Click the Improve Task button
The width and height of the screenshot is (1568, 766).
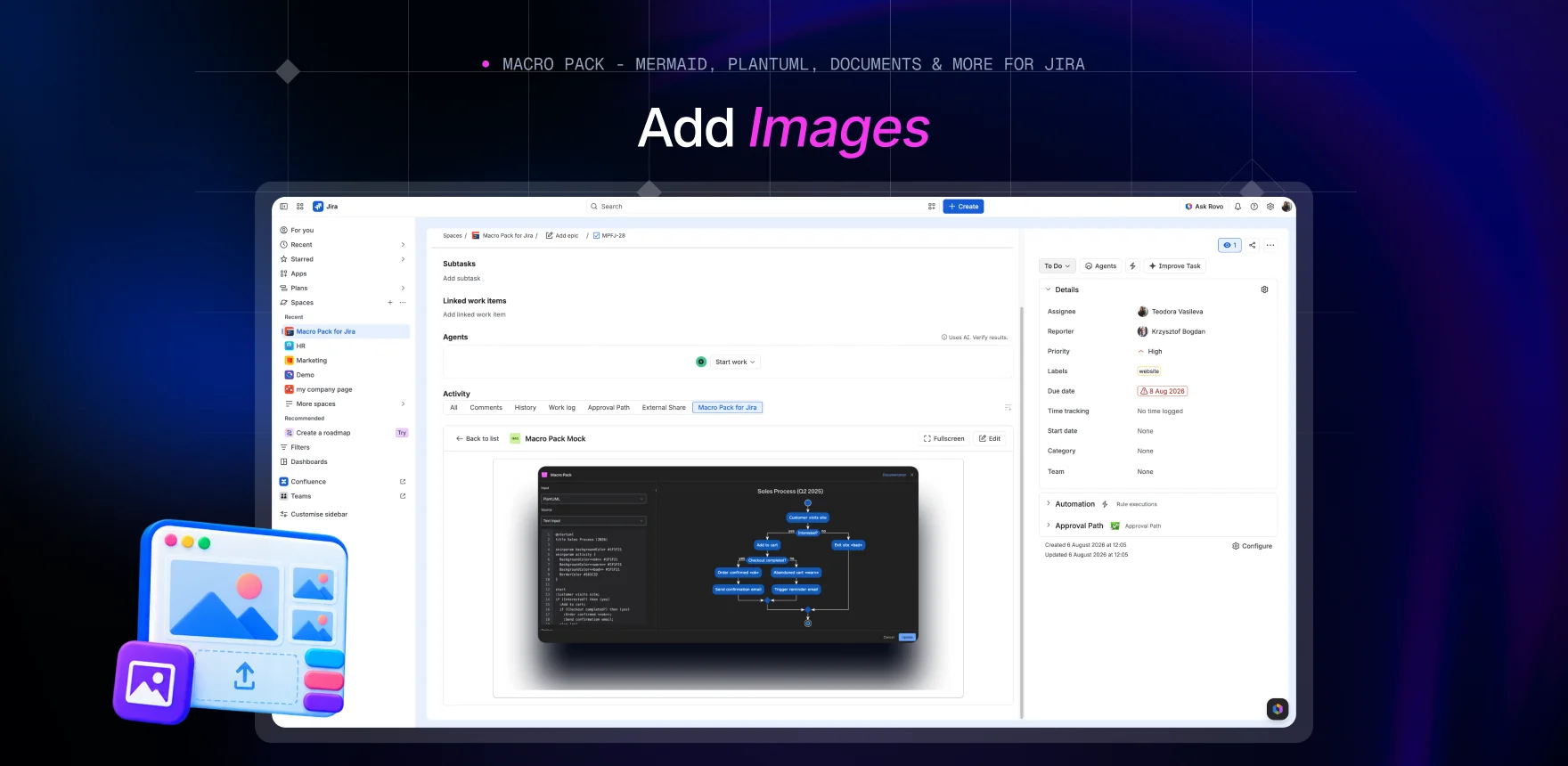[x=1175, y=266]
